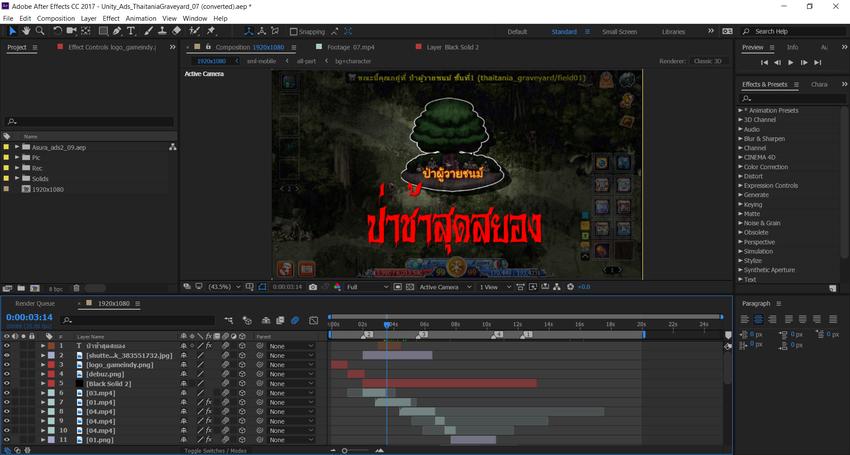Open the composition mini-flowchart in timeline
The height and width of the screenshot is (455, 850).
coord(229,321)
